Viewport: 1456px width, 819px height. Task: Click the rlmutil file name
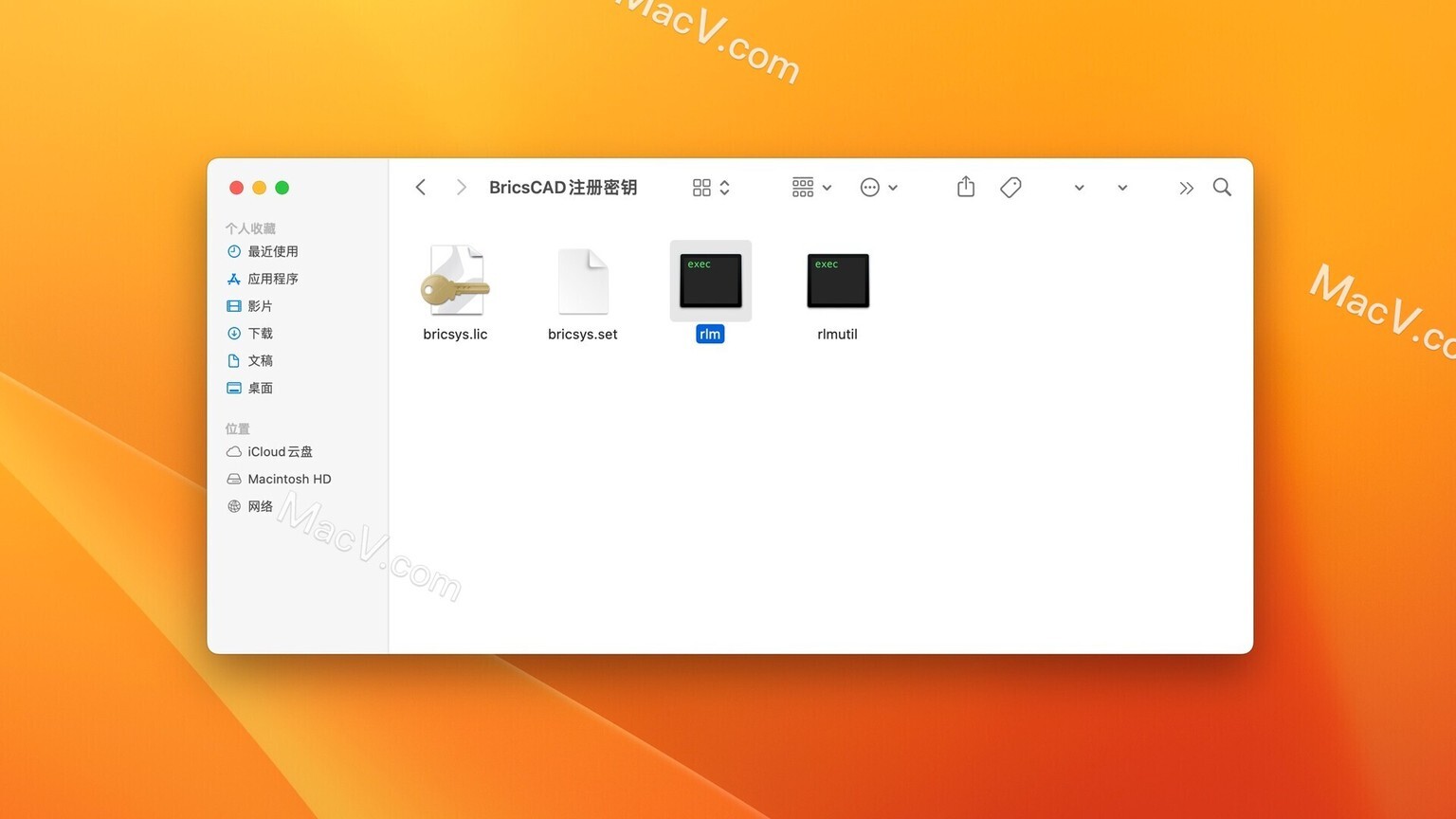click(x=838, y=334)
